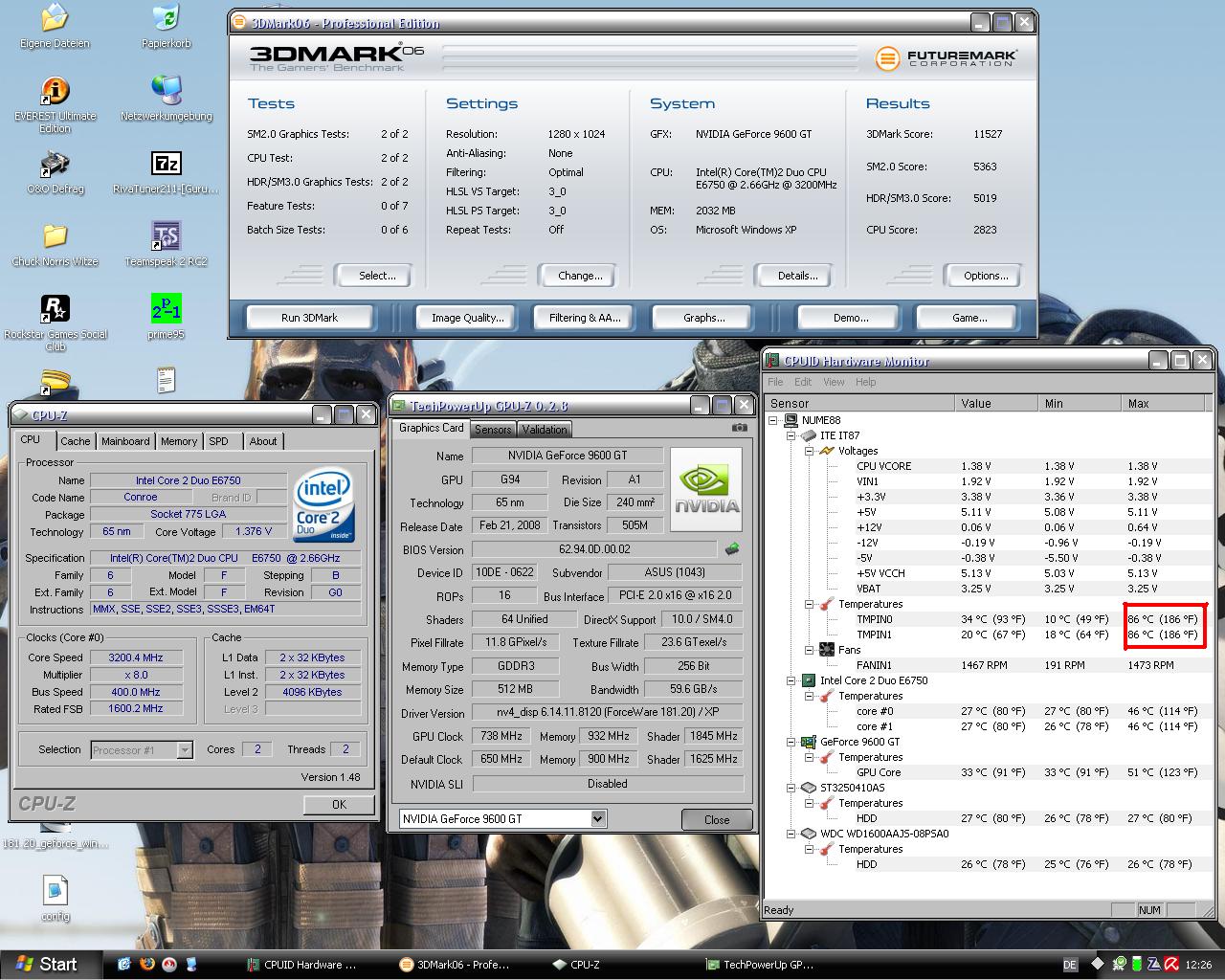
Task: Launch the Teamspeak 2 RC2 shortcut
Action: [167, 244]
